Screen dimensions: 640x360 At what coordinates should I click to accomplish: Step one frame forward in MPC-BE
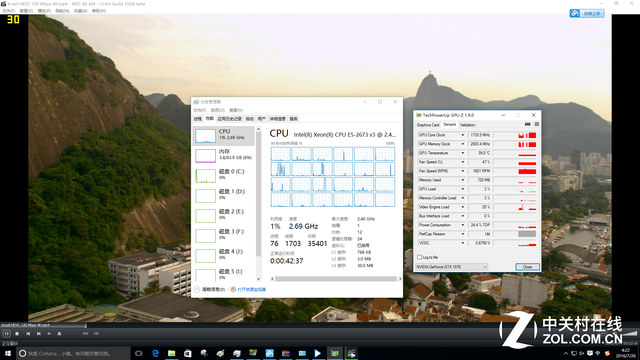[49, 333]
